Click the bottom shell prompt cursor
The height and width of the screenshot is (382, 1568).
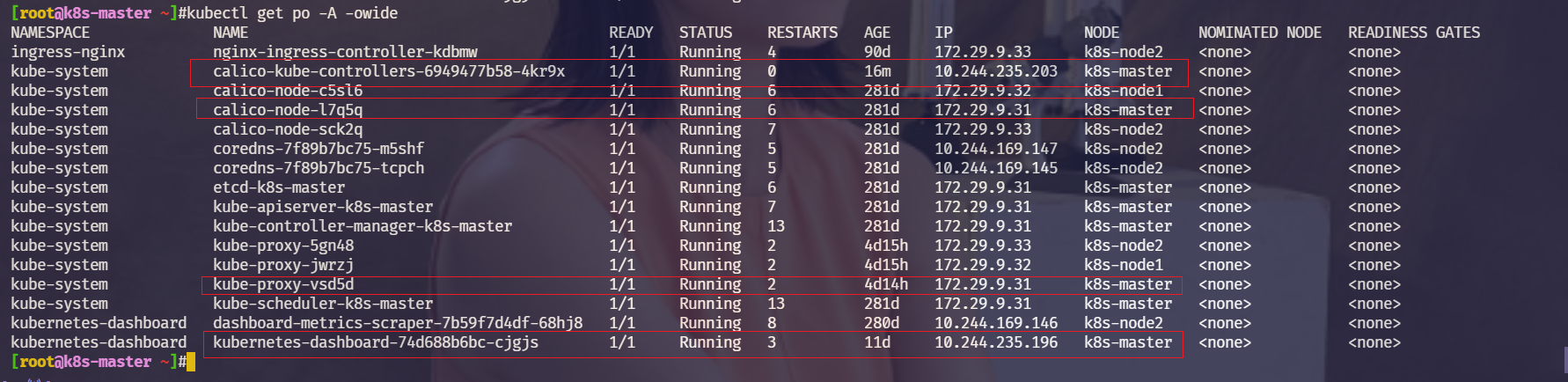(191, 362)
